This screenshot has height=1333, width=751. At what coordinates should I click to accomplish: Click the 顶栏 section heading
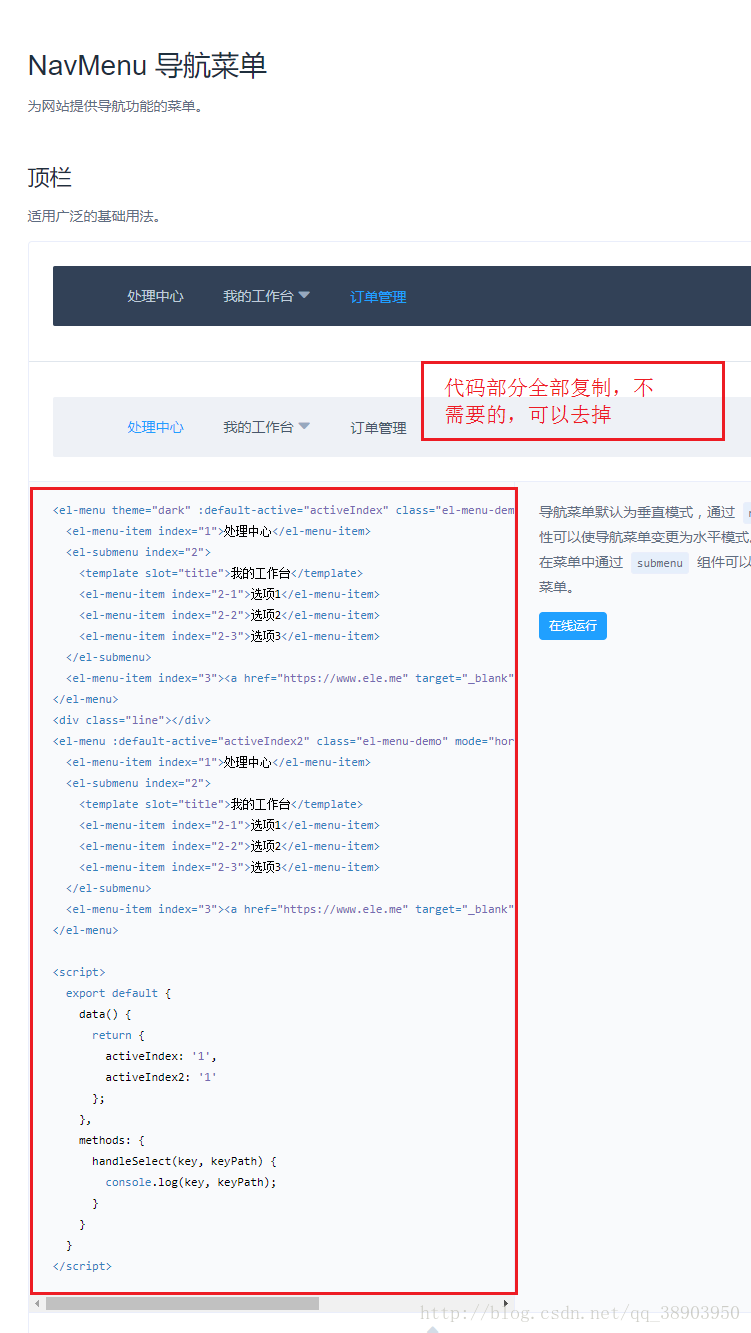[x=49, y=178]
